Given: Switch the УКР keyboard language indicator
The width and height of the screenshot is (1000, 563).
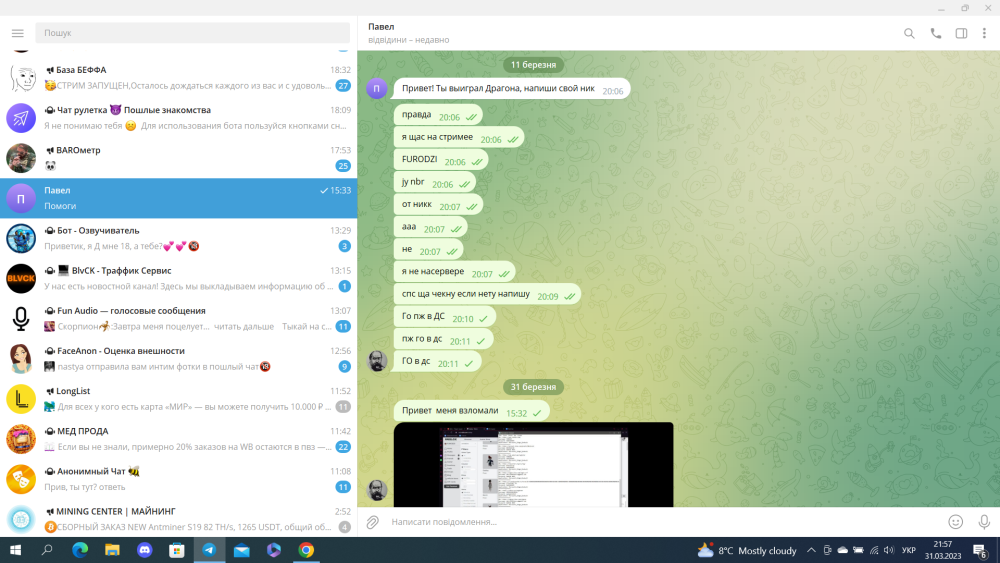Looking at the screenshot, I should pyautogui.click(x=909, y=550).
